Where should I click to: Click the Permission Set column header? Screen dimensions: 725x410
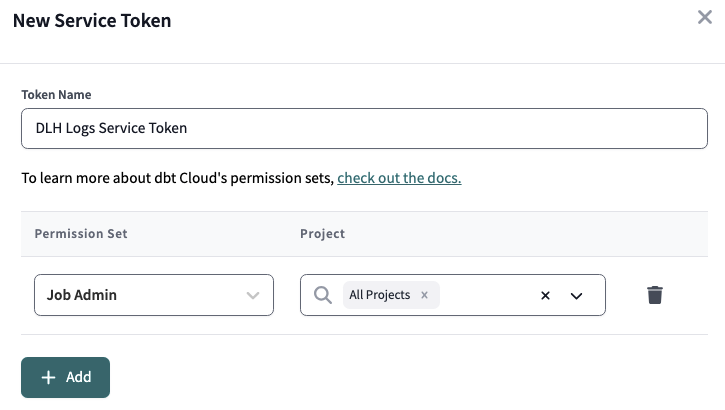pyautogui.click(x=81, y=234)
